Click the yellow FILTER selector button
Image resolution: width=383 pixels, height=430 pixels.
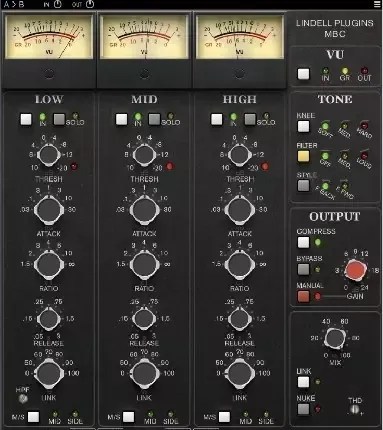pos(303,156)
